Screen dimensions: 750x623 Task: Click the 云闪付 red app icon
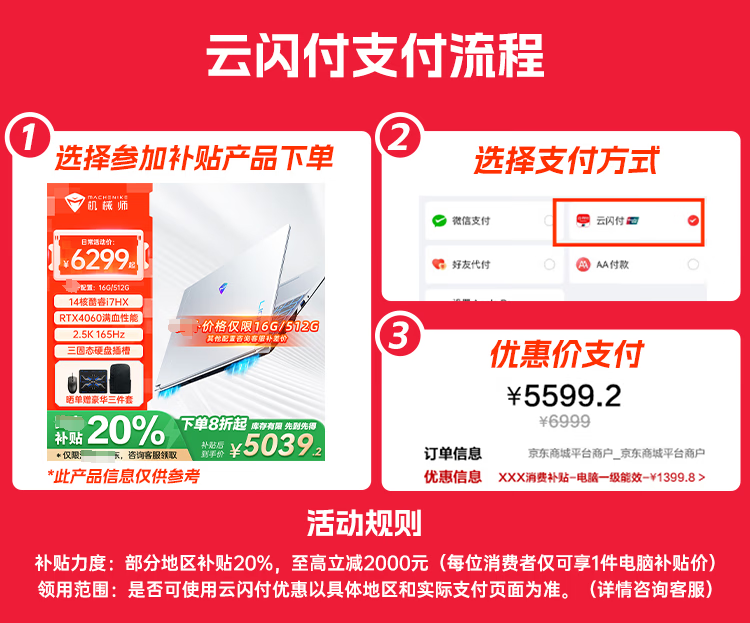tap(583, 221)
